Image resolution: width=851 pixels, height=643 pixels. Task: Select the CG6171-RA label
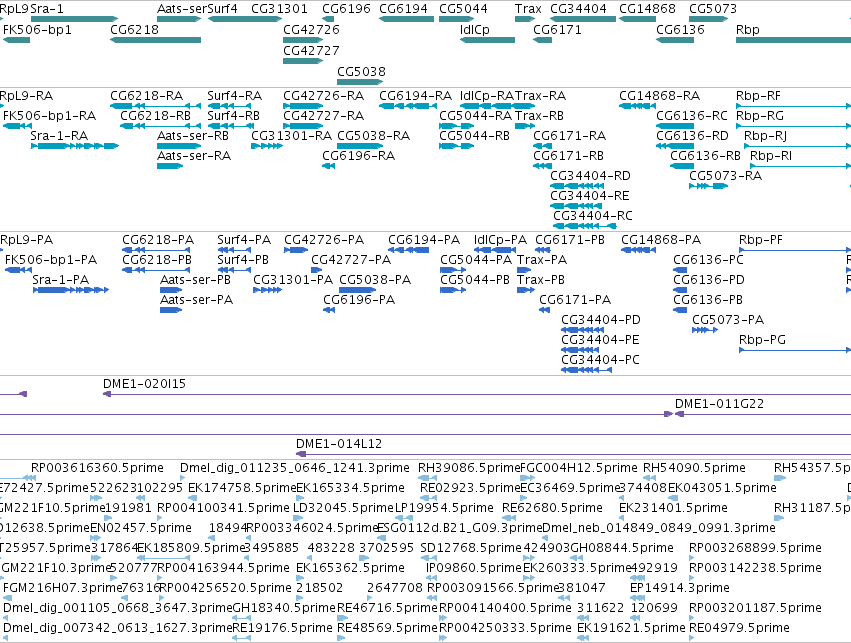tap(570, 136)
